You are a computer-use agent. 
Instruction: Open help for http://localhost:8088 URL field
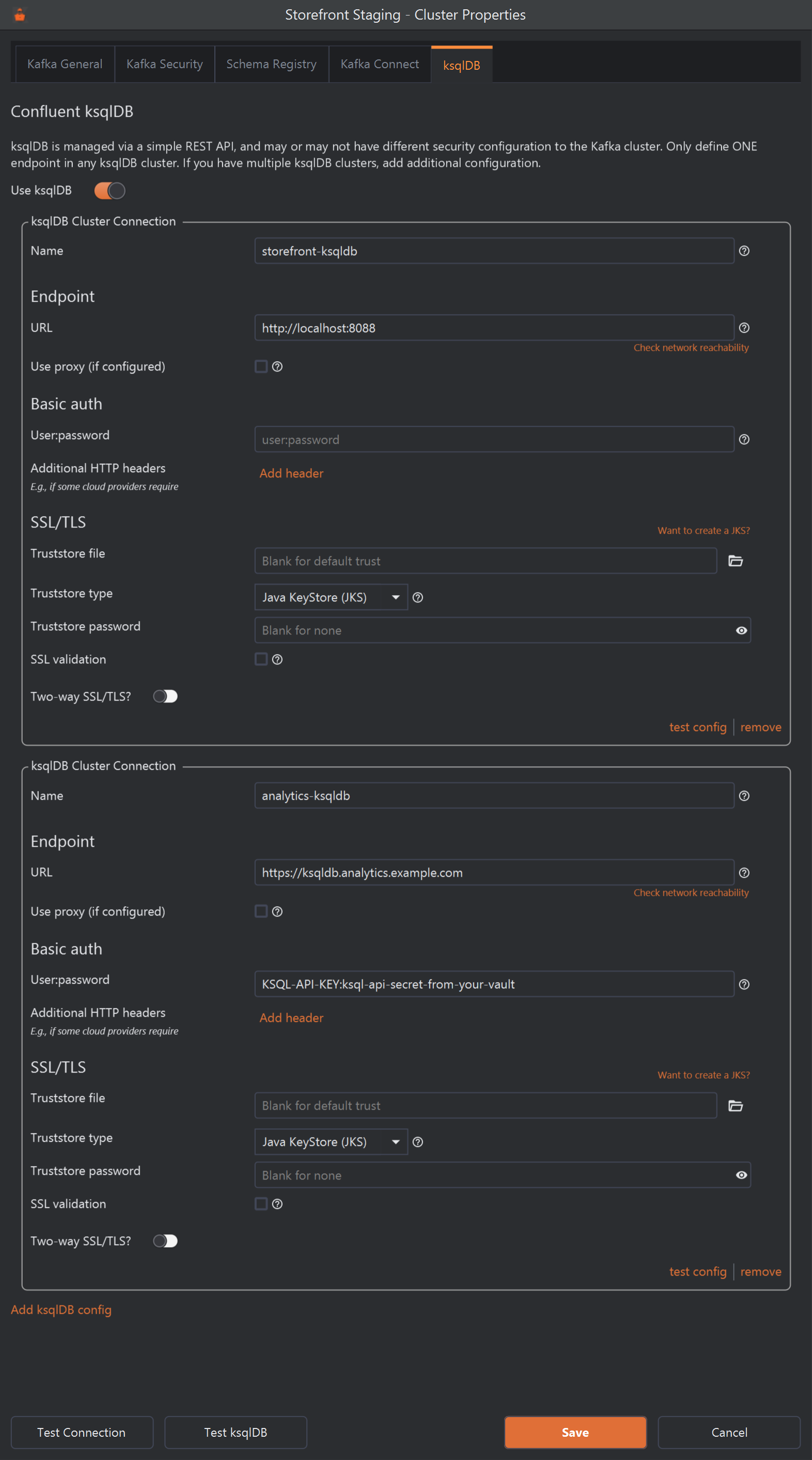pyautogui.click(x=744, y=328)
